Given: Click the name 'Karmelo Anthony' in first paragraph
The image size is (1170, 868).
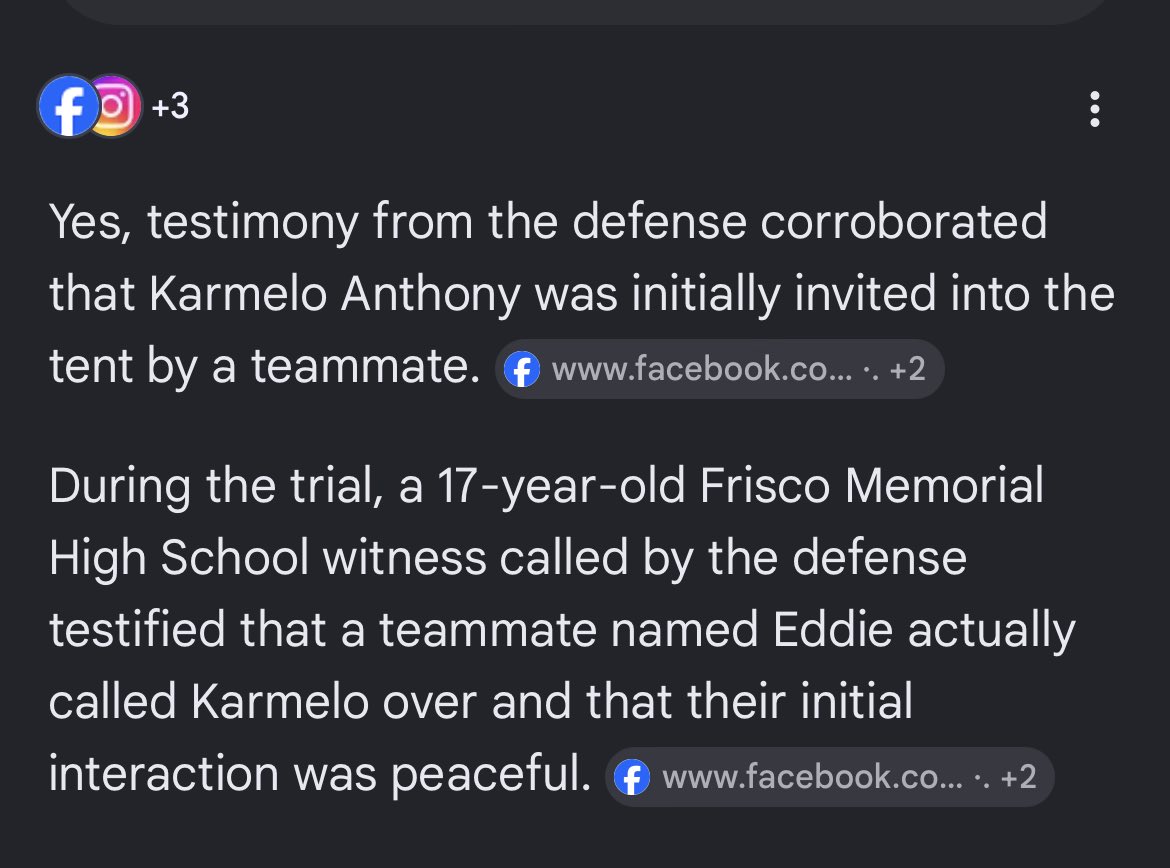Looking at the screenshot, I should tap(334, 293).
